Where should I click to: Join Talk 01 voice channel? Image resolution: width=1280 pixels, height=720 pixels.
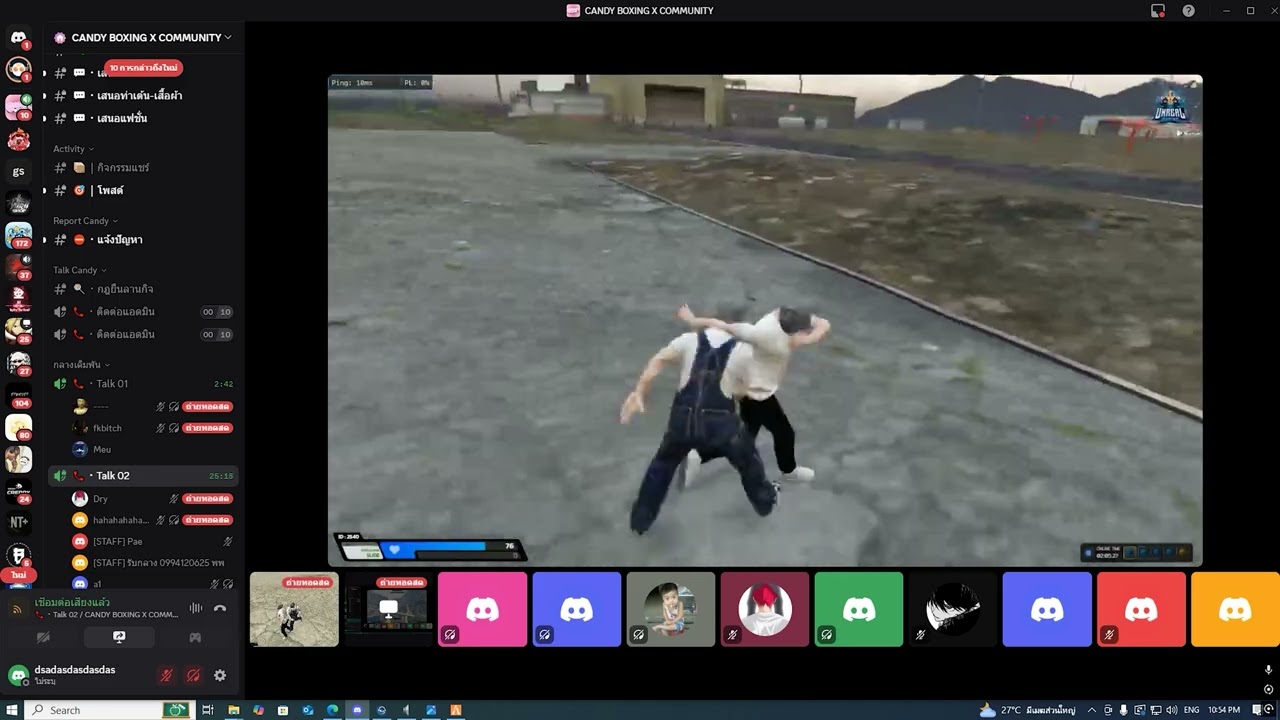[143, 384]
